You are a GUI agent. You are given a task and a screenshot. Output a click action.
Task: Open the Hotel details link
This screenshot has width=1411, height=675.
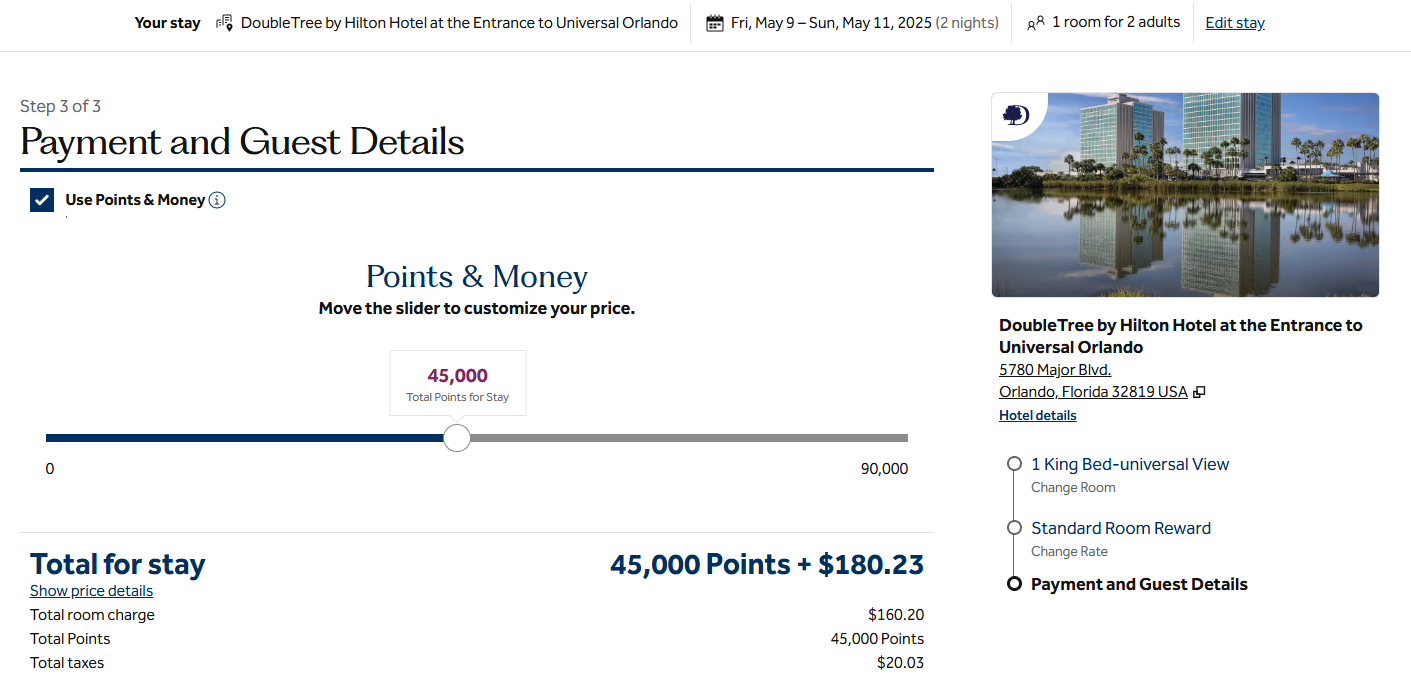tap(1037, 415)
